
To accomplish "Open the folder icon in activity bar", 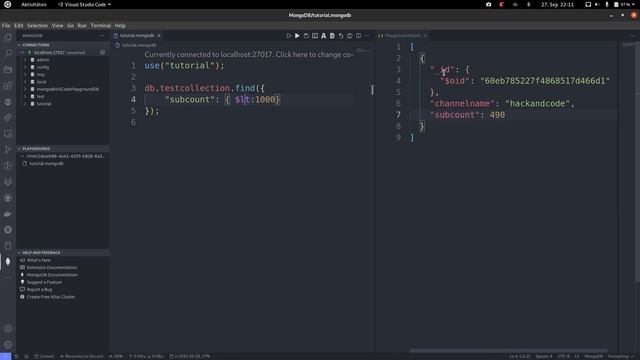I will click(8, 70).
